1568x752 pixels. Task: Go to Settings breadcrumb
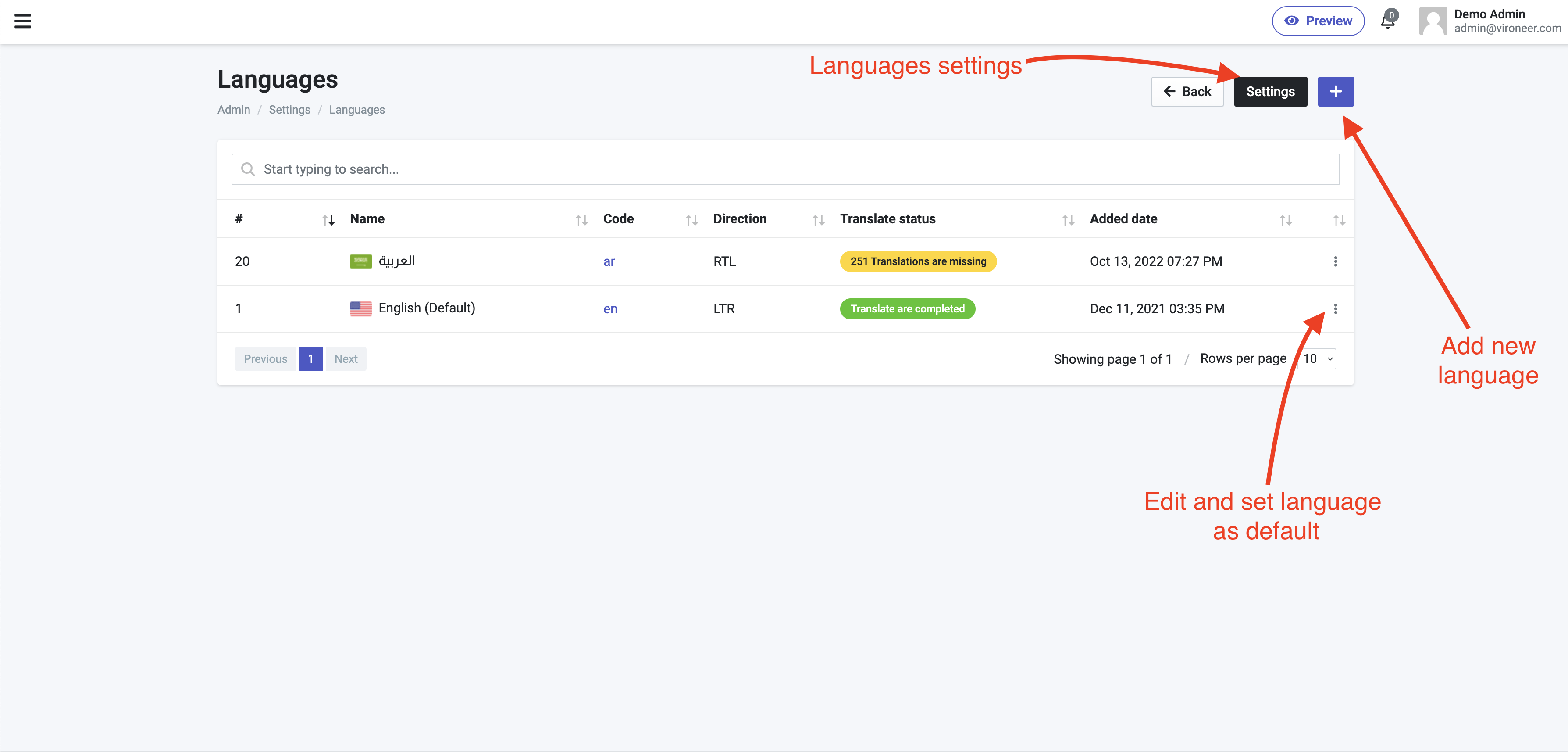289,110
